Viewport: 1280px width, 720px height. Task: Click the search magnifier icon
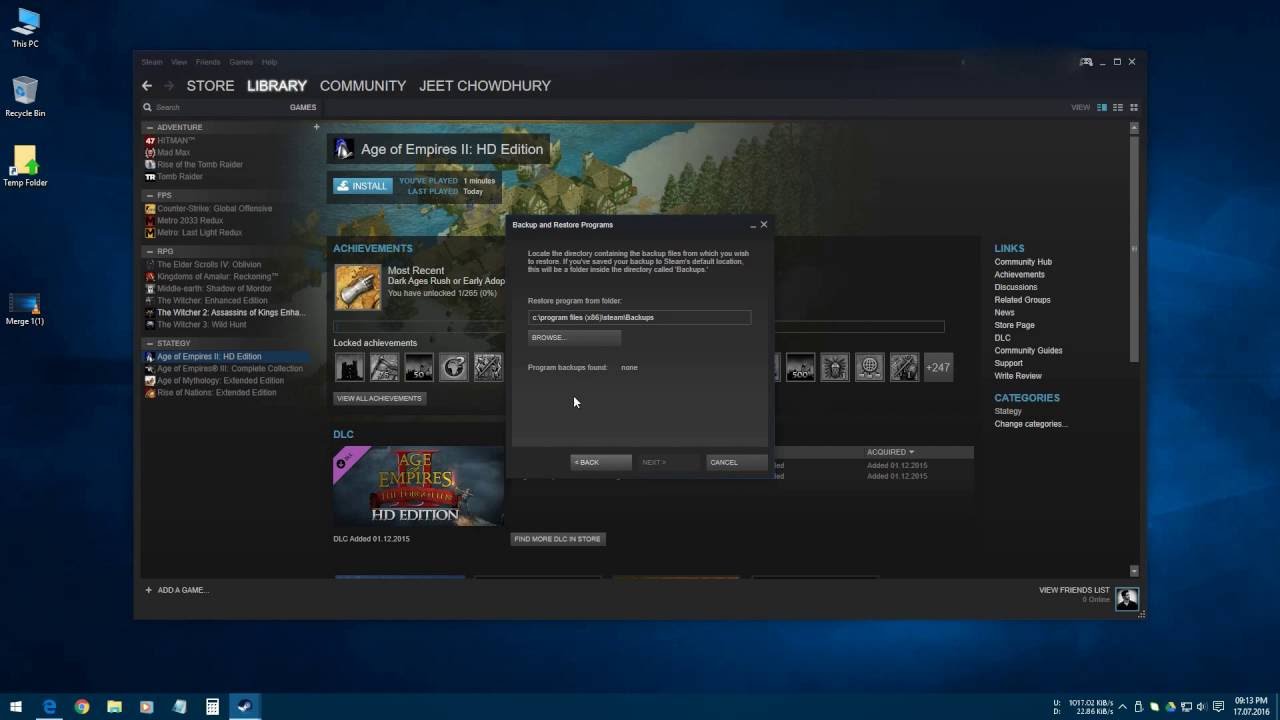147,107
